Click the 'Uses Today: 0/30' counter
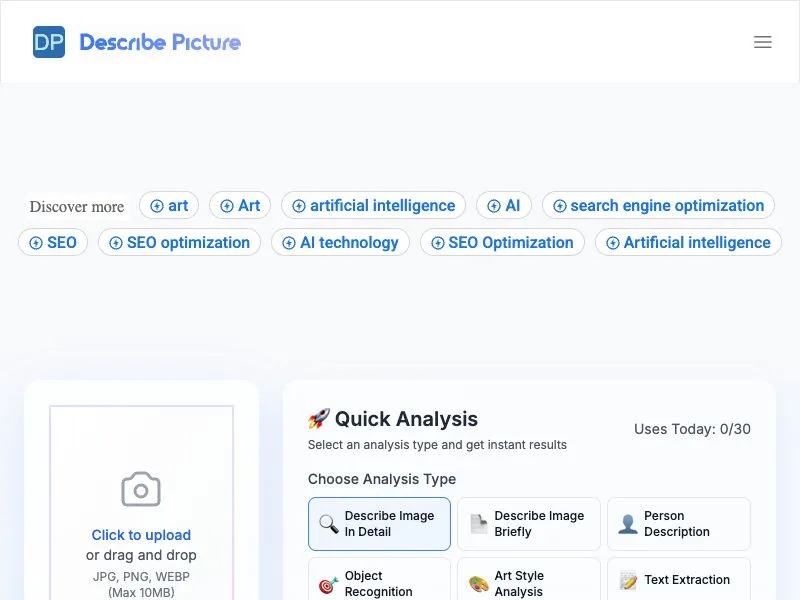Viewport: 800px width, 600px height. [692, 429]
